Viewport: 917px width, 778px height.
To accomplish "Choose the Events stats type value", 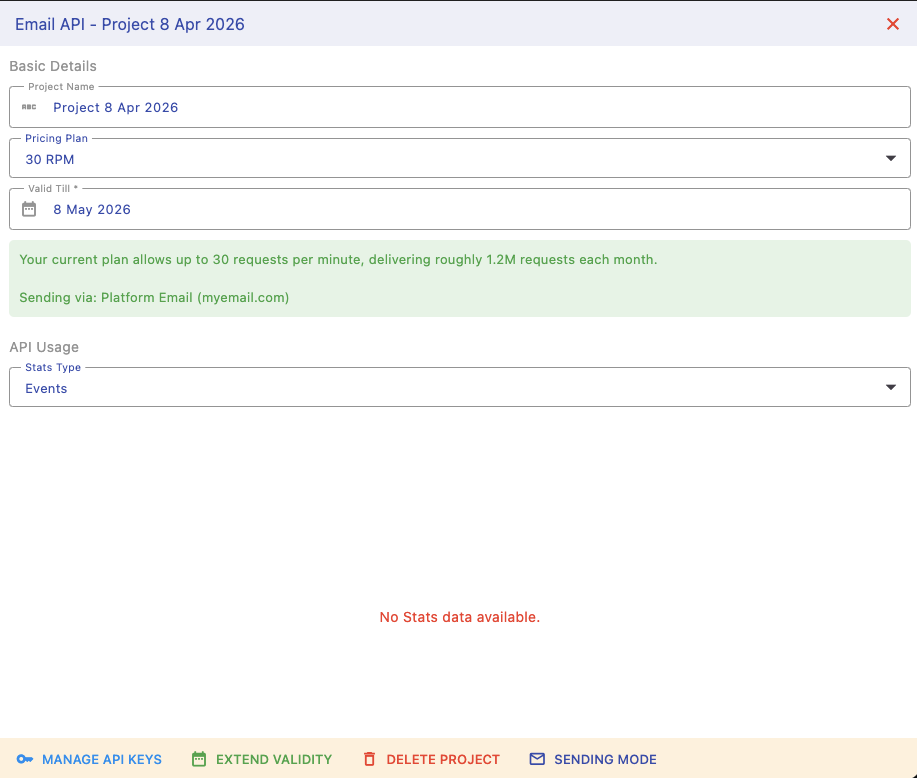I will (46, 388).
